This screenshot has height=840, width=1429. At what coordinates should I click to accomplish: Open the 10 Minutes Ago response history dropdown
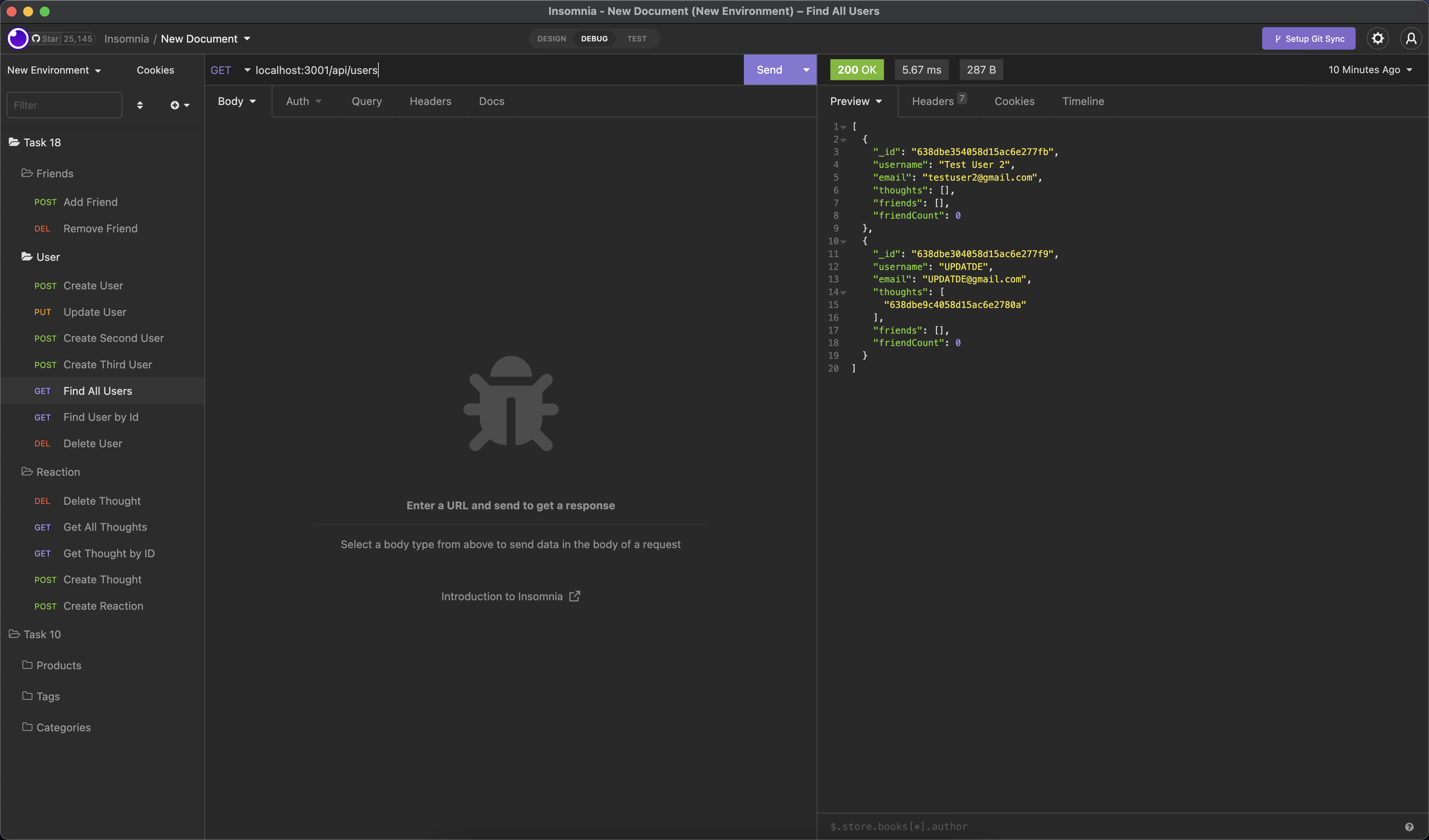pyautogui.click(x=1370, y=70)
